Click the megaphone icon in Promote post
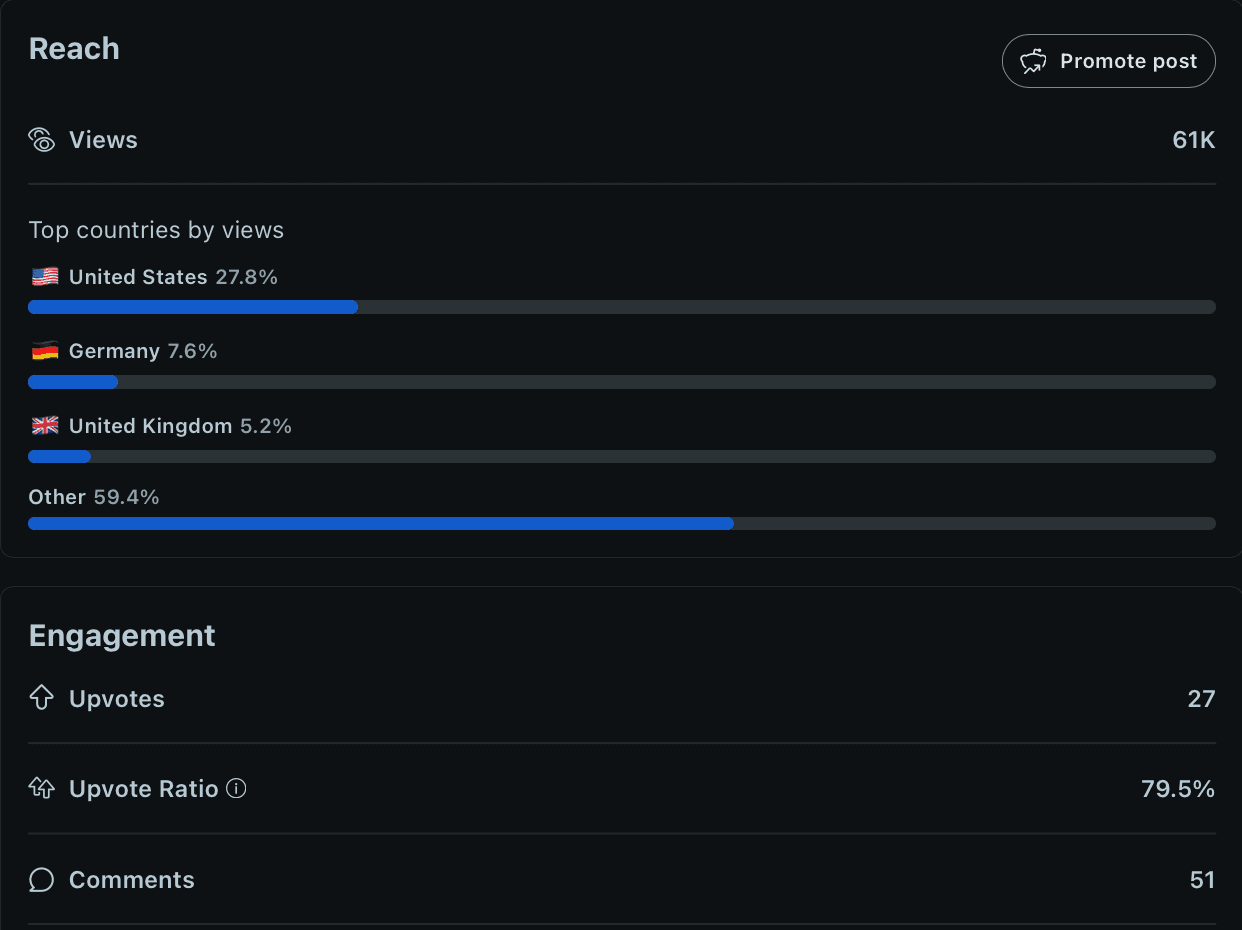Screen dimensions: 1242x930 1033,61
